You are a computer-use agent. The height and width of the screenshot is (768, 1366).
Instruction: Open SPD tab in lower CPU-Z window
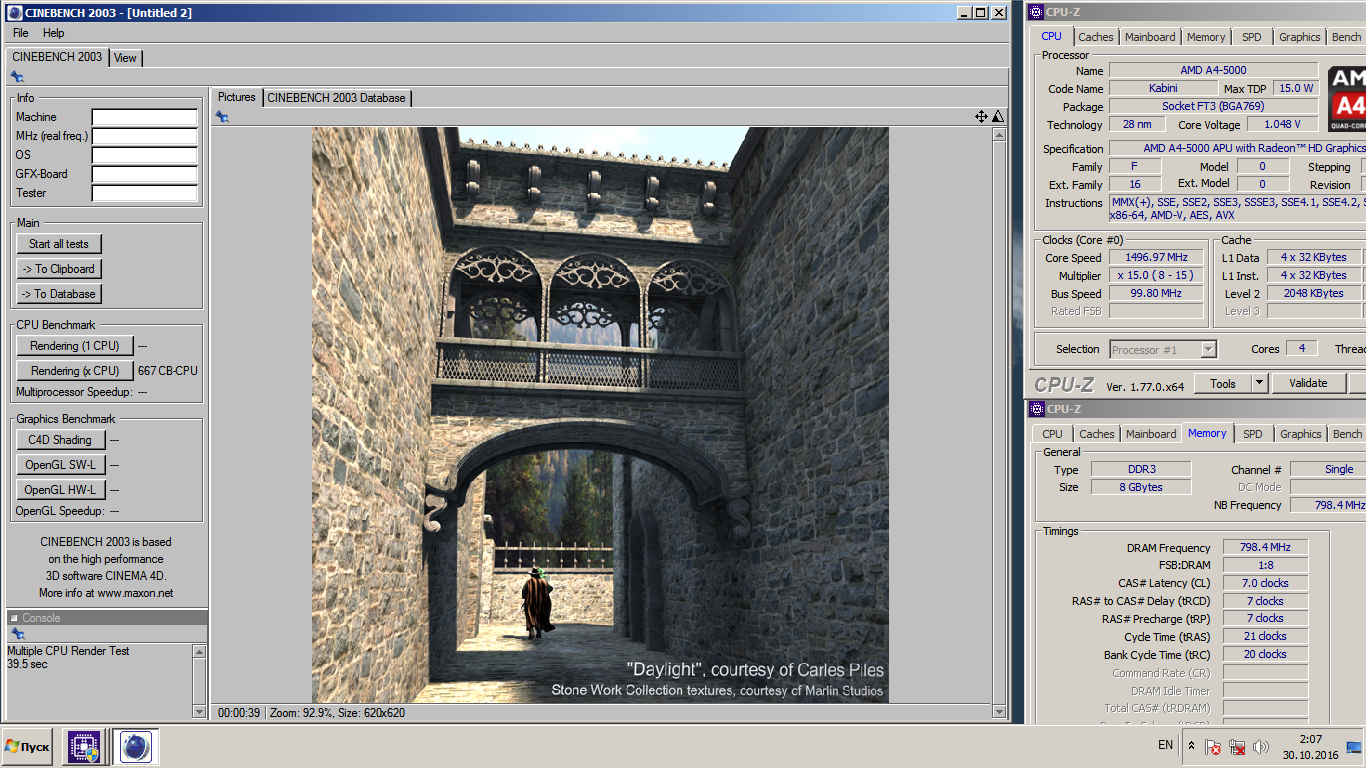point(1253,434)
